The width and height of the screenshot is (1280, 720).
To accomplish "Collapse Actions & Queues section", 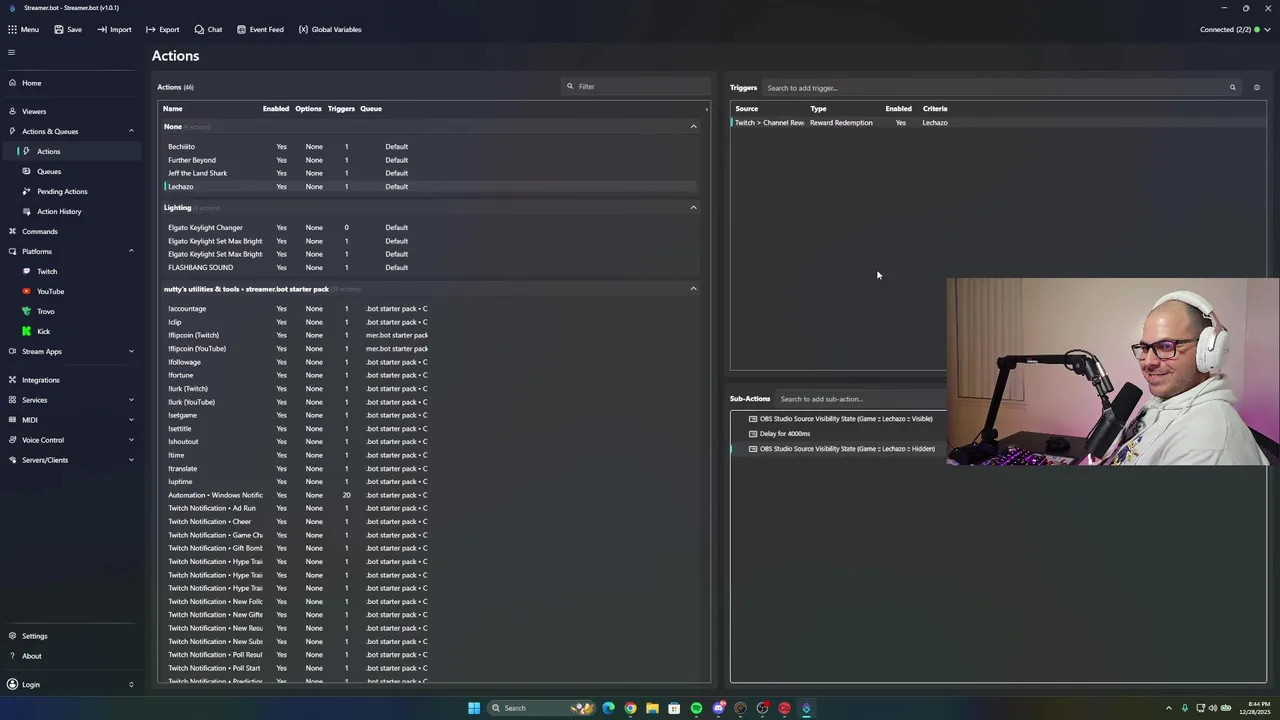I will [x=131, y=131].
